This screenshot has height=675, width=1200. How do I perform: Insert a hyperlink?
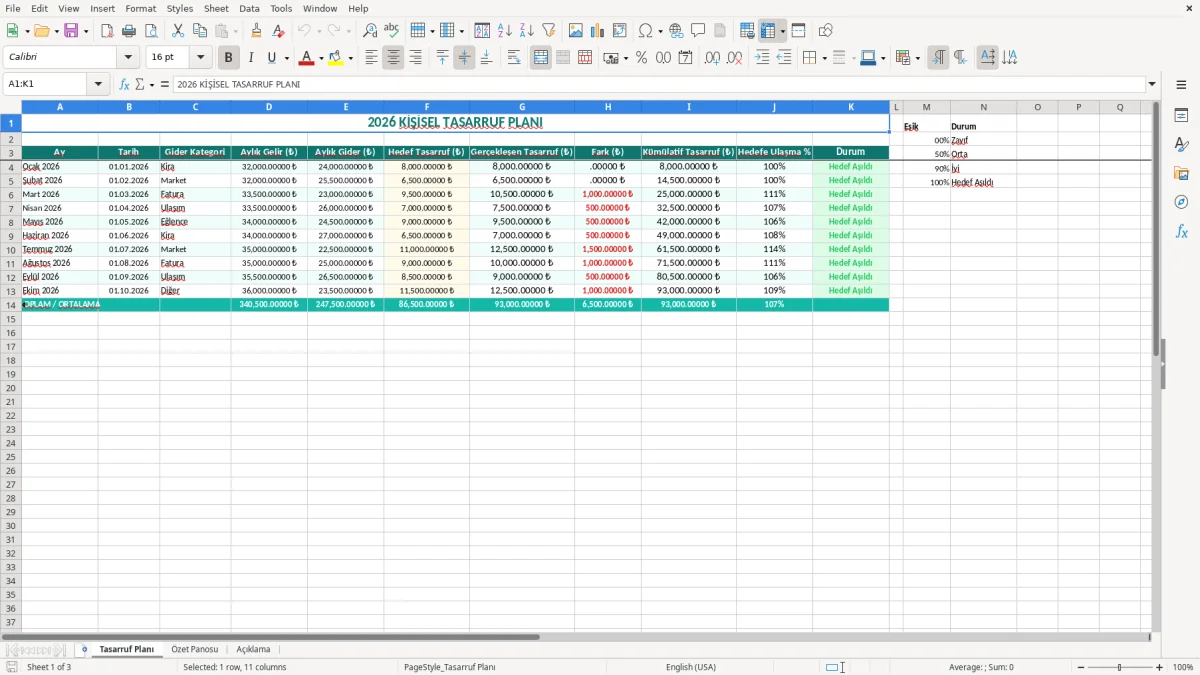click(x=676, y=31)
